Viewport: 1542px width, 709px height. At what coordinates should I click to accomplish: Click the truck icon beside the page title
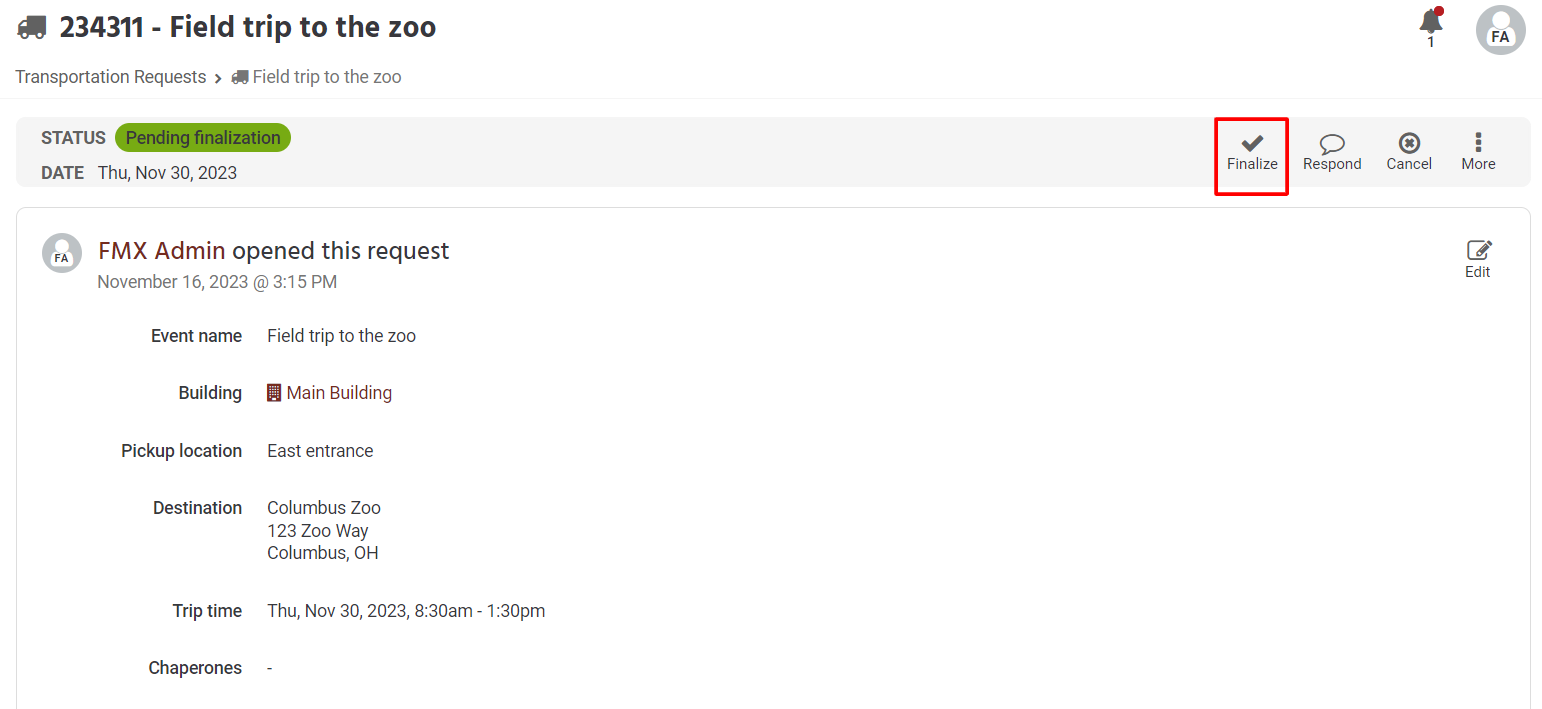[x=32, y=27]
